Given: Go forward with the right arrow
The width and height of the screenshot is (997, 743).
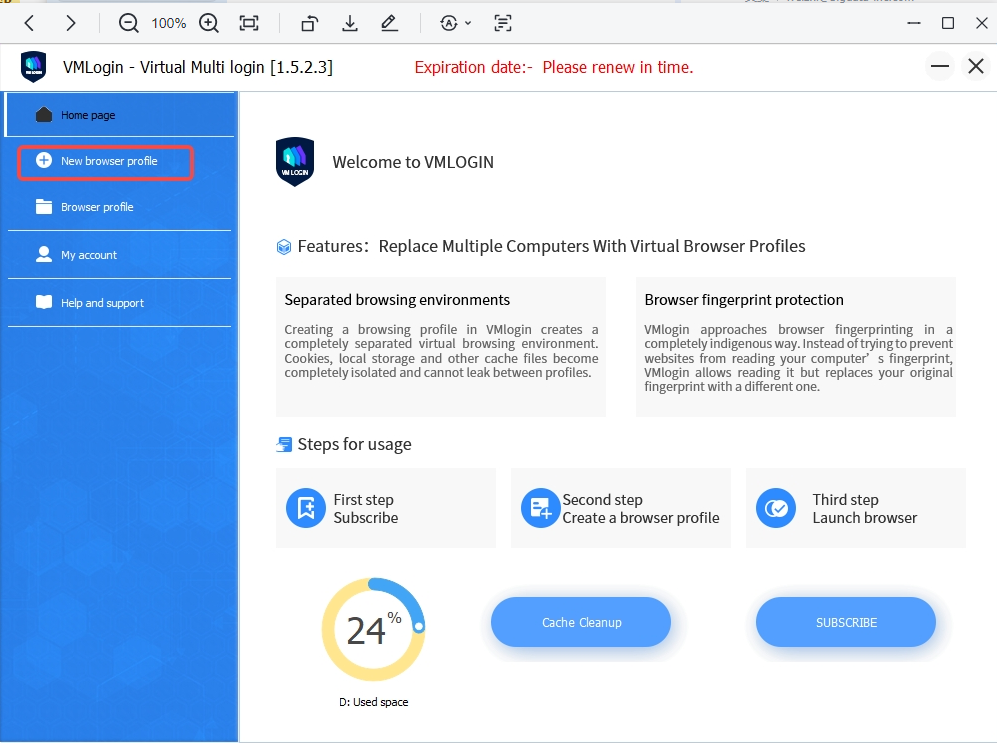Looking at the screenshot, I should click(x=71, y=24).
